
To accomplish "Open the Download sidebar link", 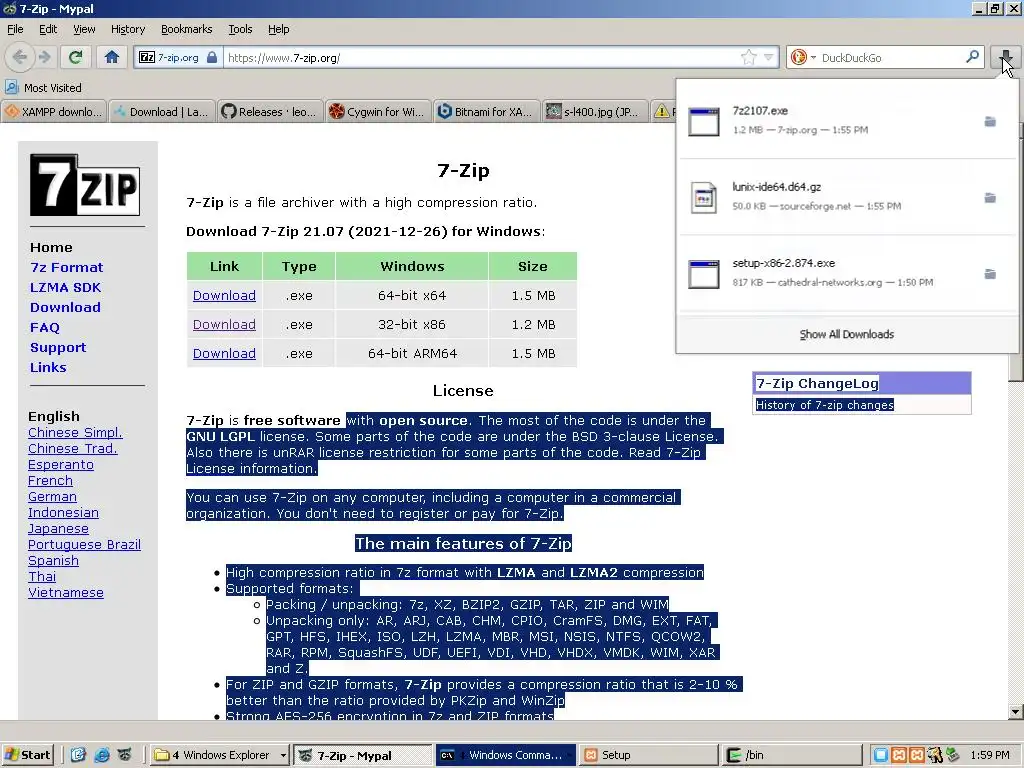I will click(65, 307).
